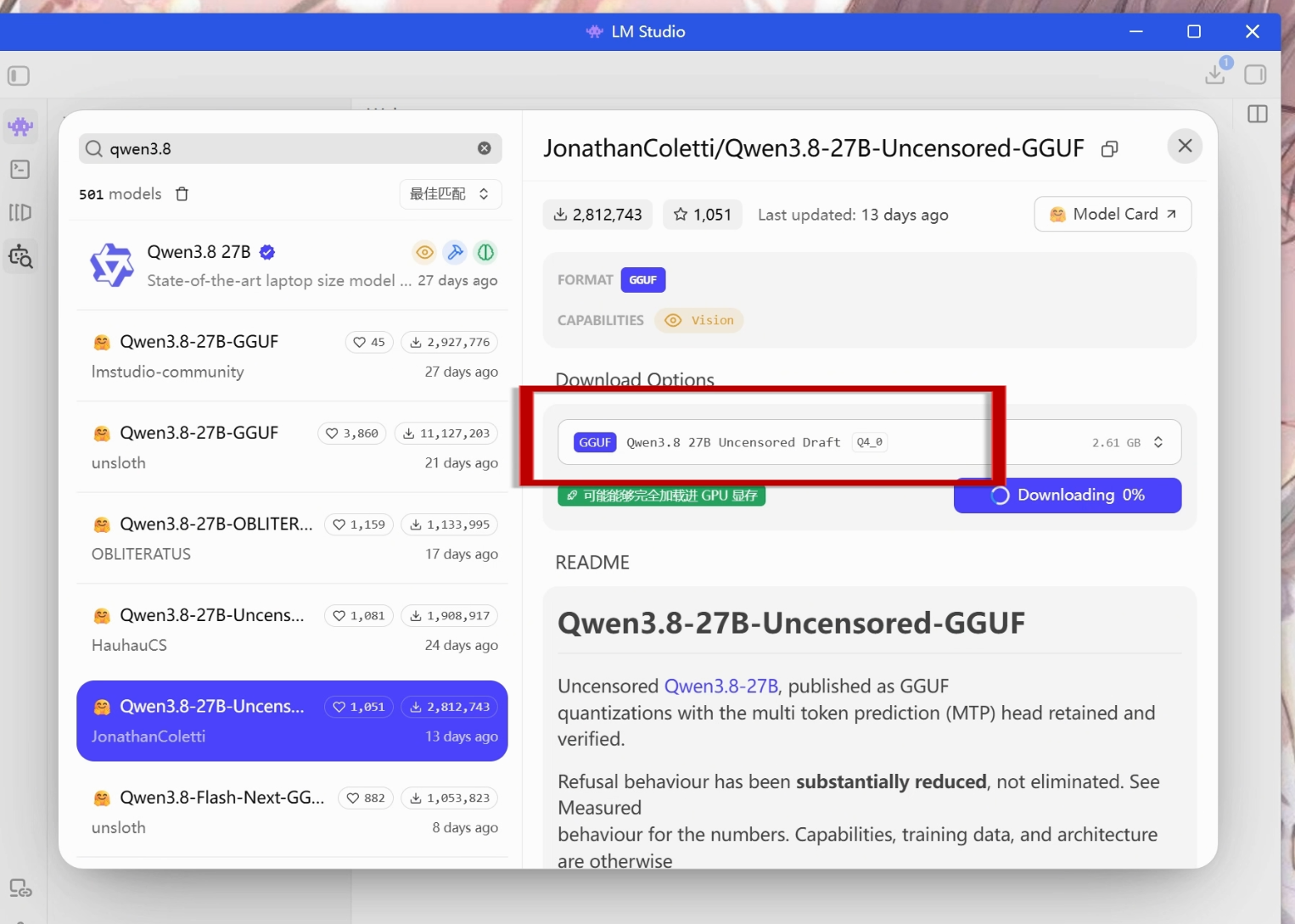Select the HauhauCS uncensored model result
1295x924 pixels.
293,630
